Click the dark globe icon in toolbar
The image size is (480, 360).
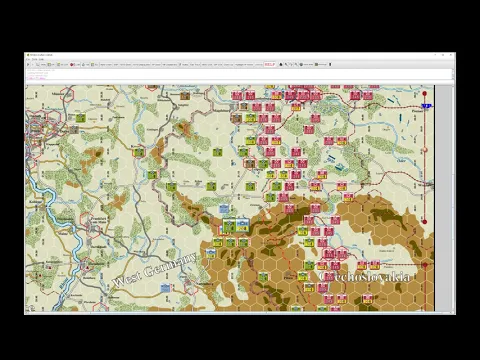[x=301, y=64]
